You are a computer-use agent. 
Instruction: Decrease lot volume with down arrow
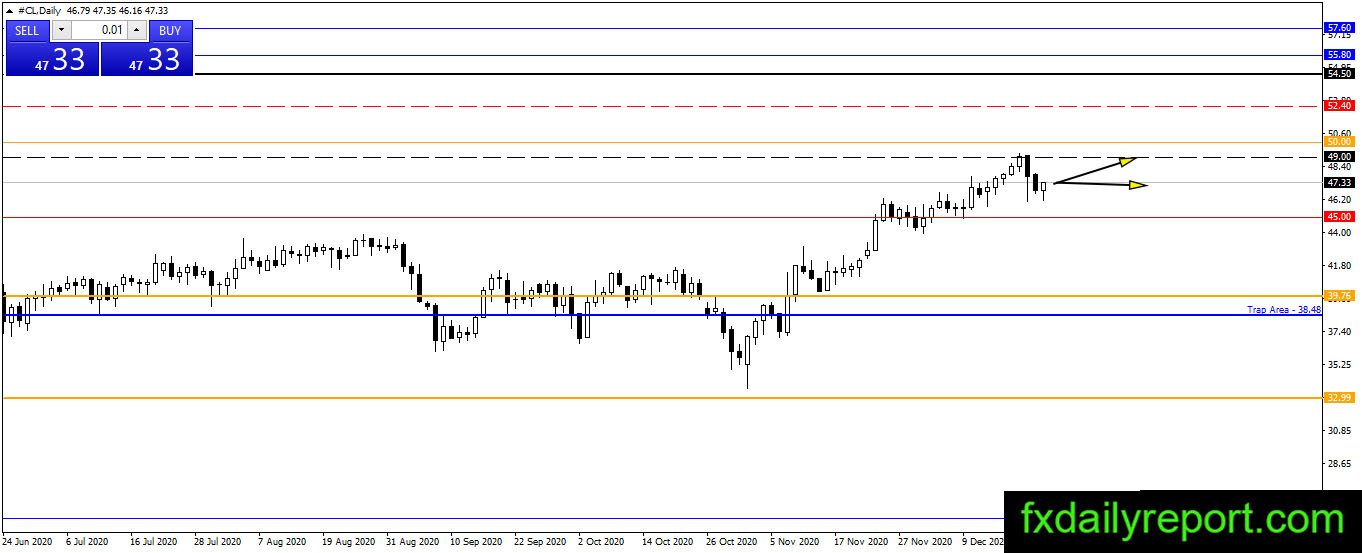61,30
